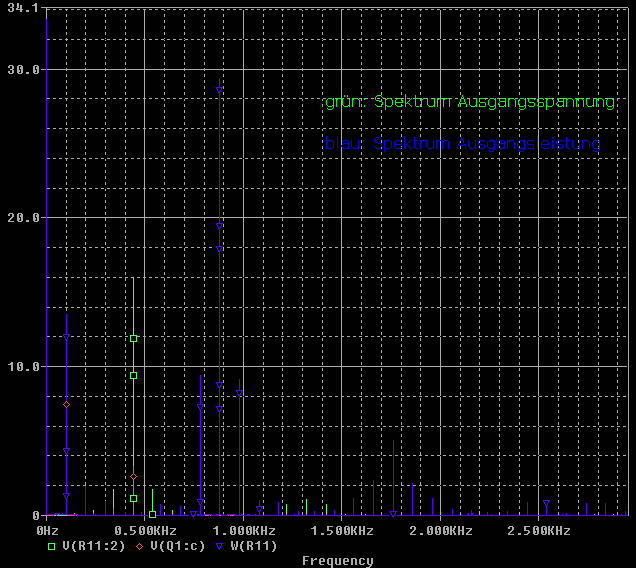Click the 2.500KHz x-axis label
The height and width of the screenshot is (568, 636).
(539, 531)
